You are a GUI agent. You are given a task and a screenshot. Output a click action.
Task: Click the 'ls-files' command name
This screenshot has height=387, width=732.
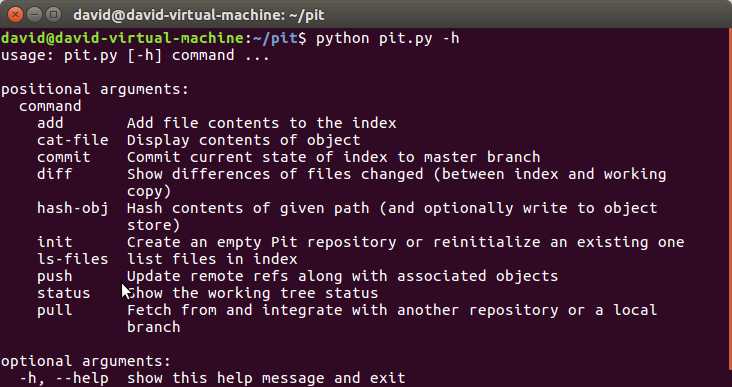[72, 259]
